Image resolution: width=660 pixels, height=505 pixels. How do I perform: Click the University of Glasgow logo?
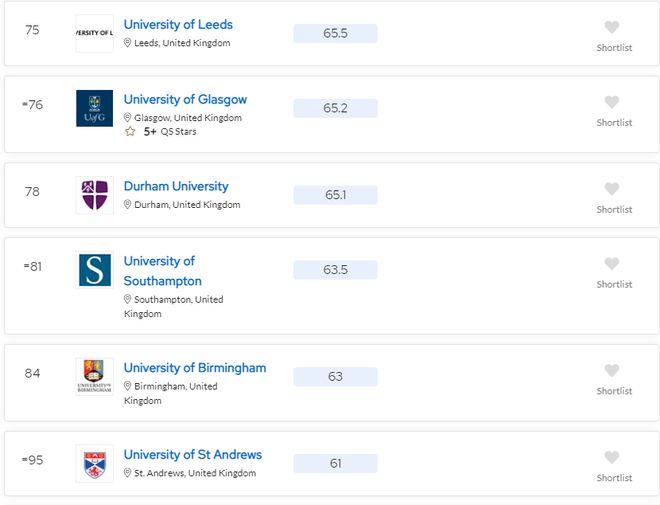coord(94,108)
